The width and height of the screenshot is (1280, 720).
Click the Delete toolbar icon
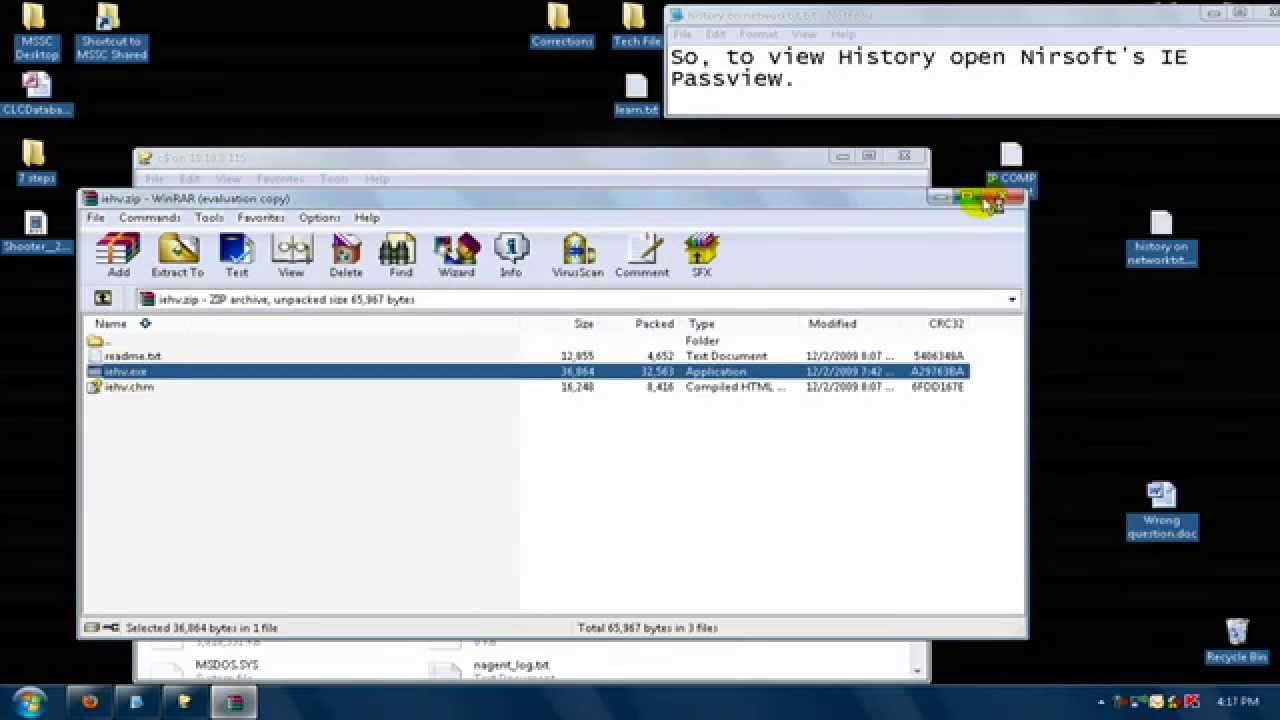point(346,256)
